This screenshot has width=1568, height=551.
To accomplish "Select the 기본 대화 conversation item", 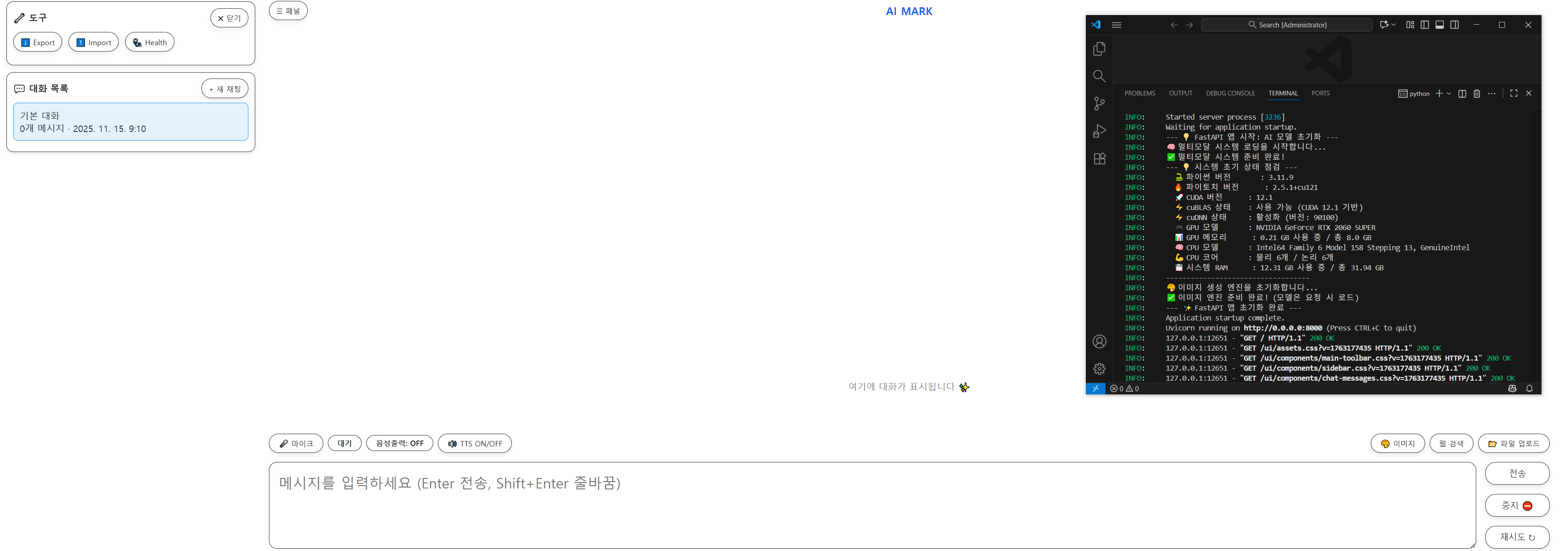I will [x=130, y=122].
